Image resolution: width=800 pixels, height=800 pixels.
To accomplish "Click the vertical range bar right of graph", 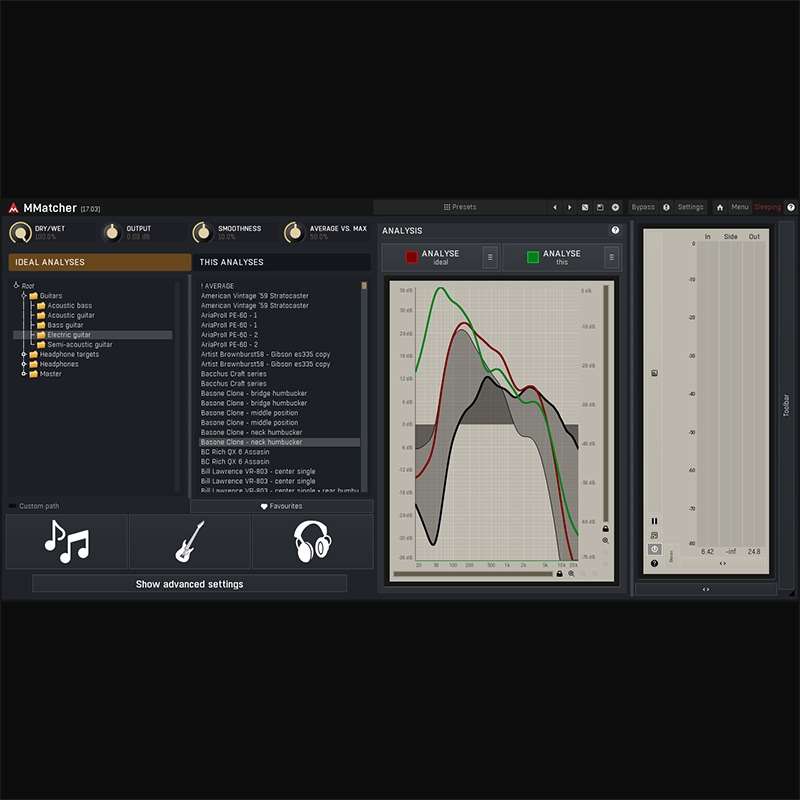I will tap(606, 404).
